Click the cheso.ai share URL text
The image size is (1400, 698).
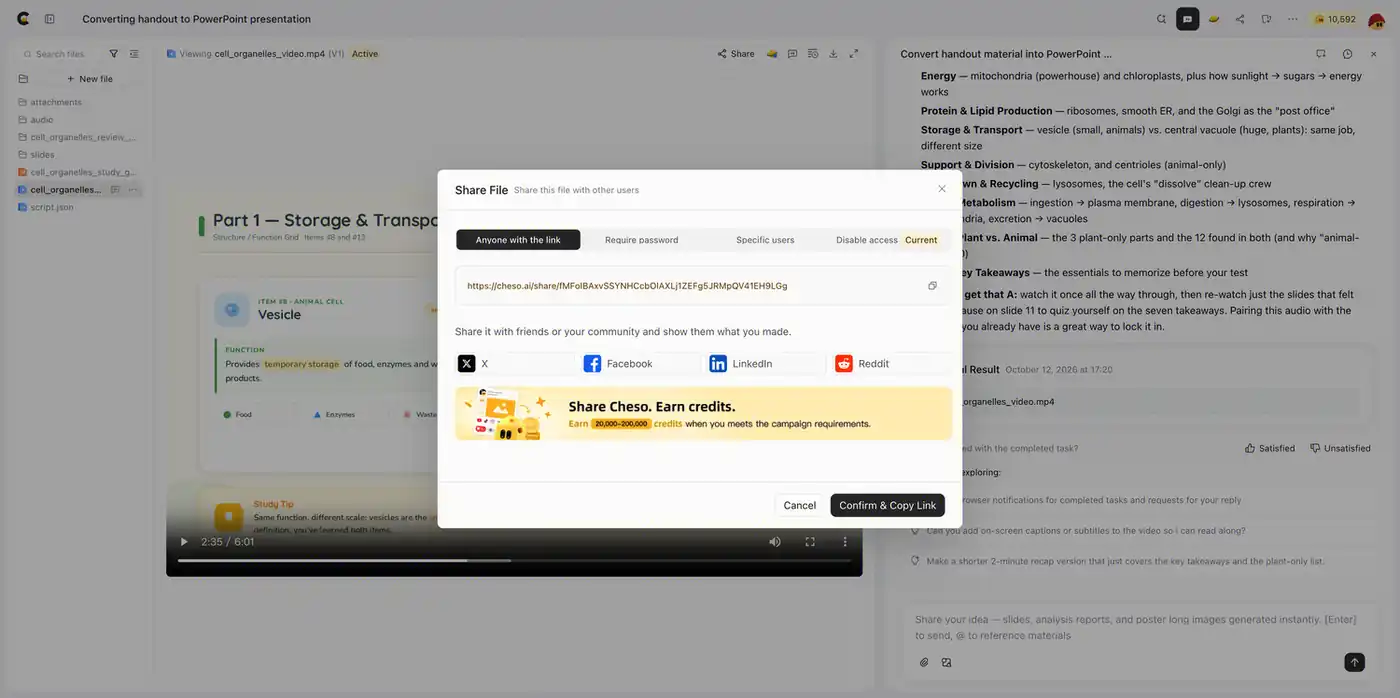tap(627, 286)
